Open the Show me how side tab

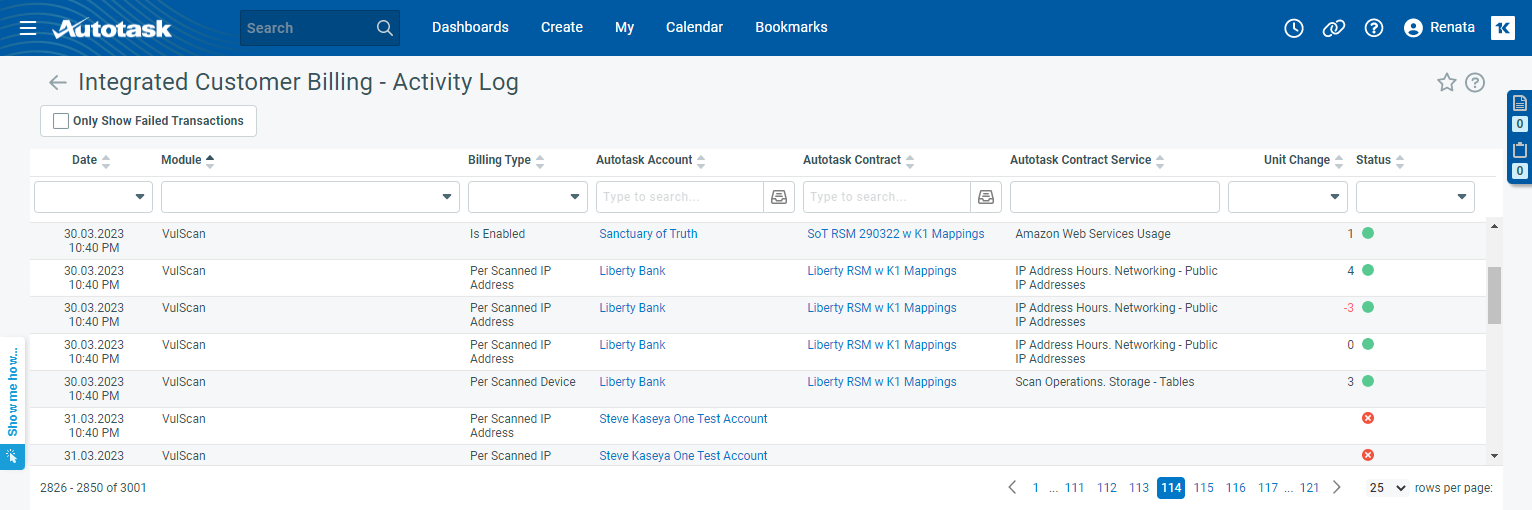coord(12,392)
